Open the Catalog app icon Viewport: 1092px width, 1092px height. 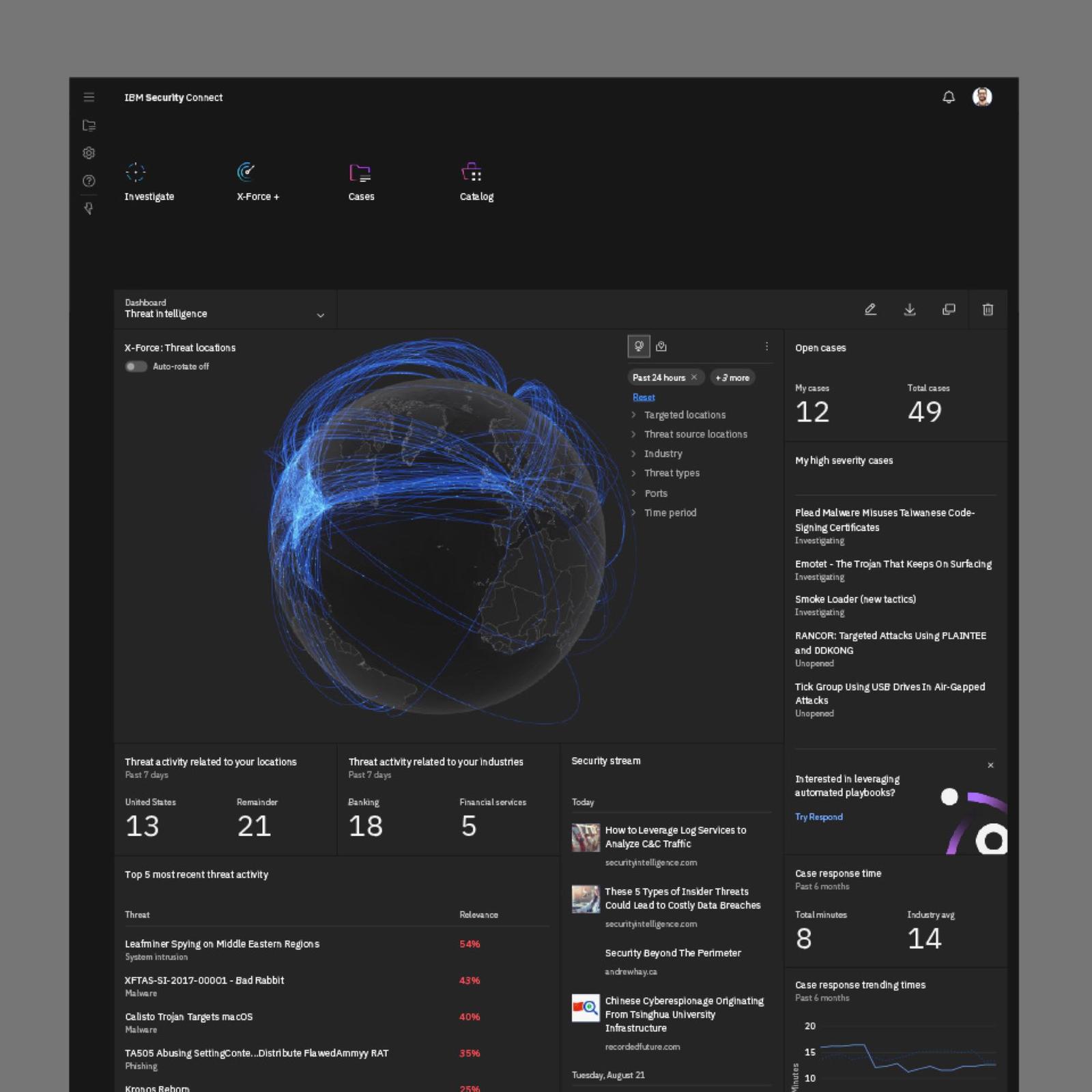(472, 172)
